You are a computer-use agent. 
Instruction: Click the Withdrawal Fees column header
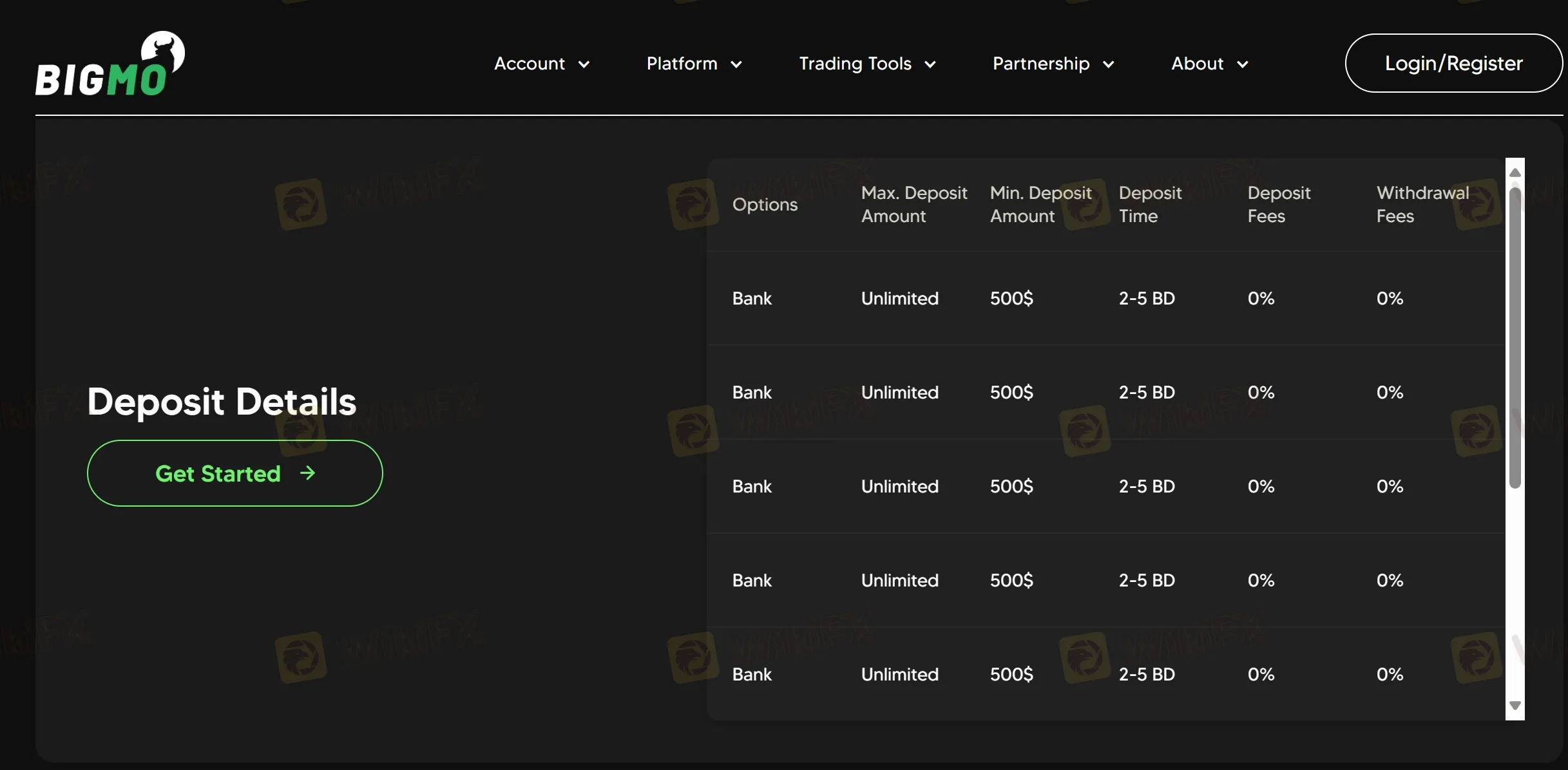[x=1421, y=204]
